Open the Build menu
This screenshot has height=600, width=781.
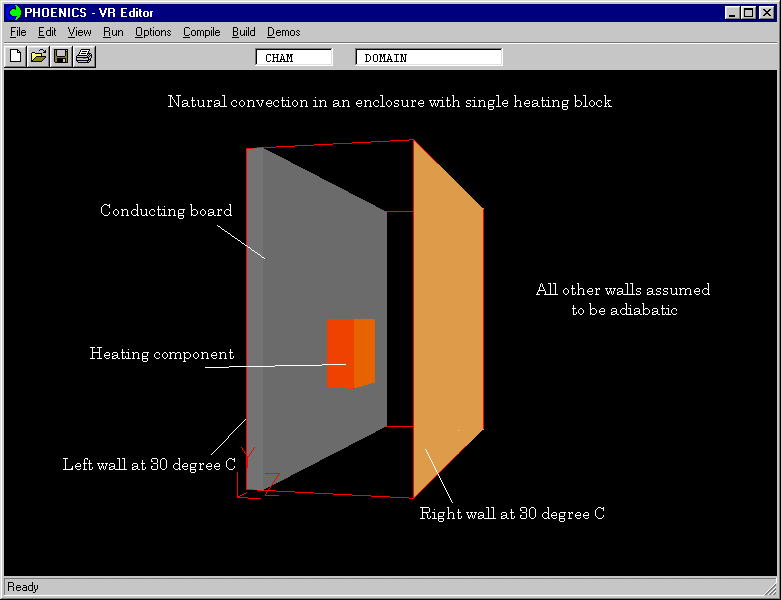coord(243,32)
